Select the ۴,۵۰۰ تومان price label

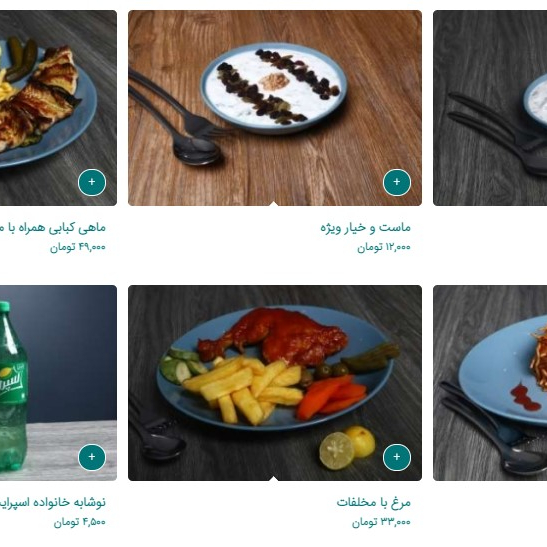click(80, 522)
